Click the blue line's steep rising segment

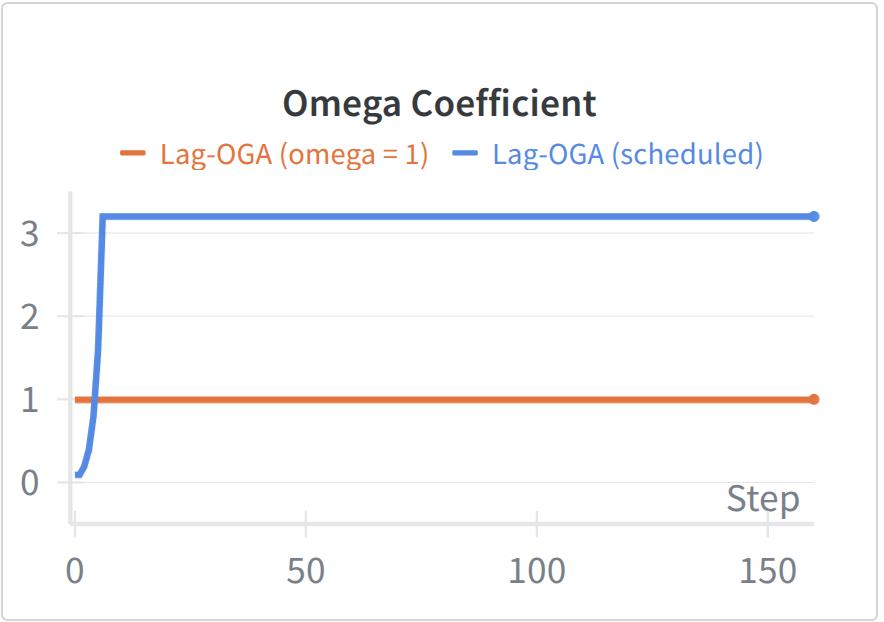click(98, 330)
